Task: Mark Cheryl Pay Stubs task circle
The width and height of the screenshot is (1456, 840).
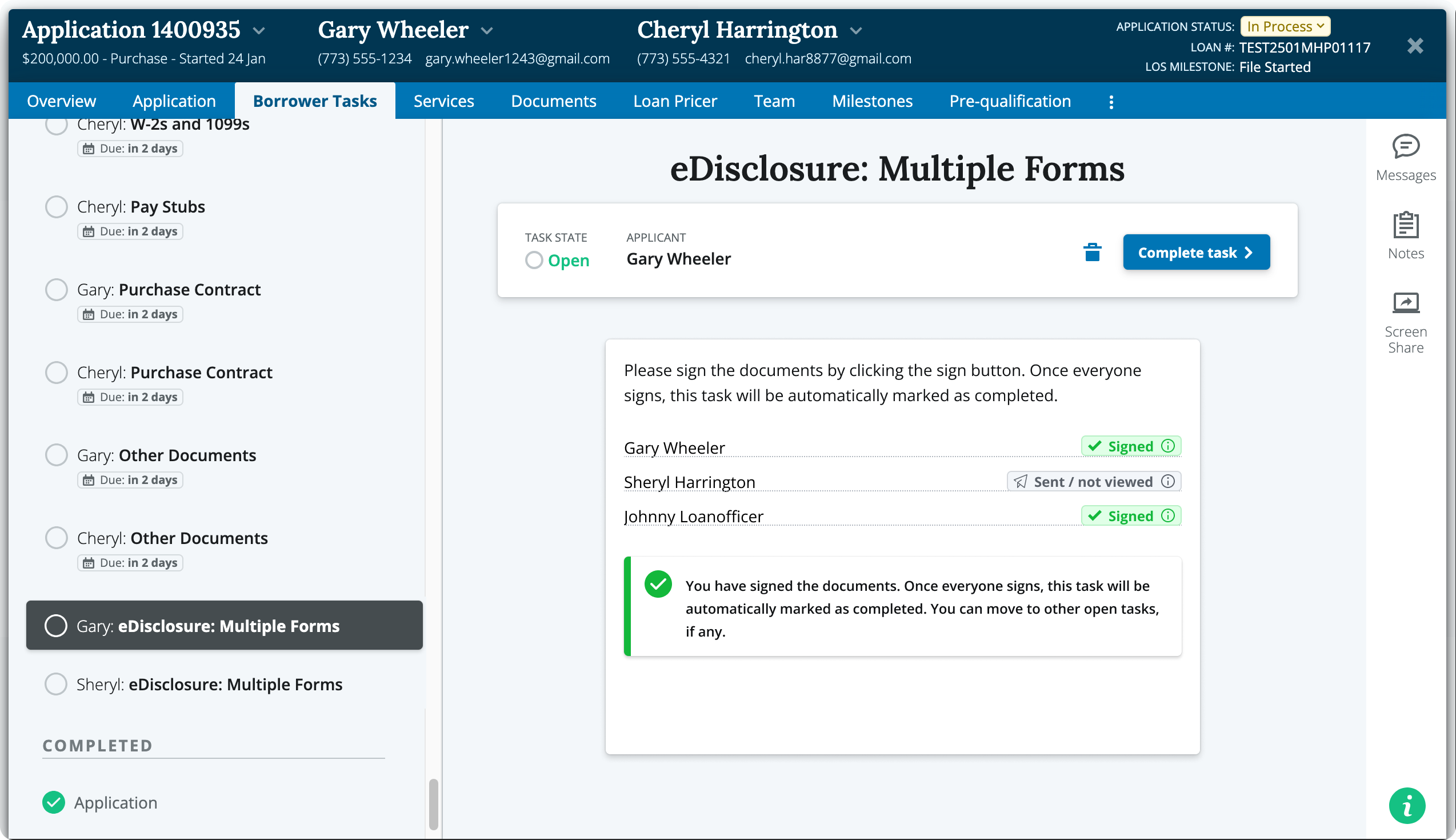Action: click(57, 206)
